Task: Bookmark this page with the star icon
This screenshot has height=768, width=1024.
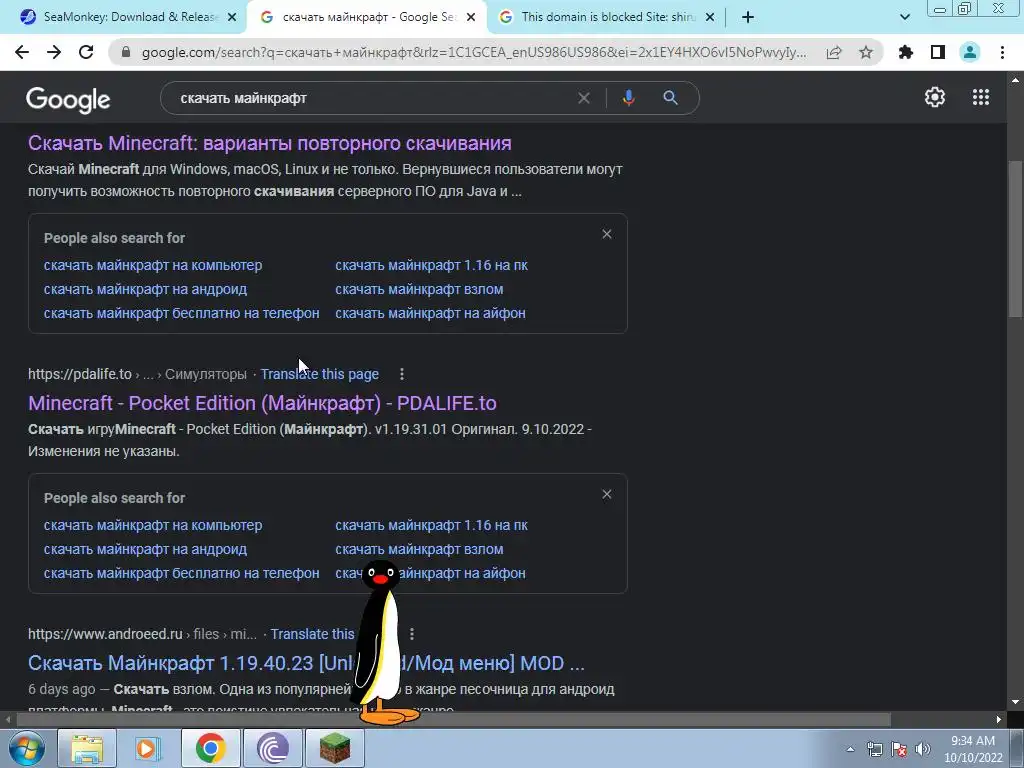Action: click(x=866, y=52)
